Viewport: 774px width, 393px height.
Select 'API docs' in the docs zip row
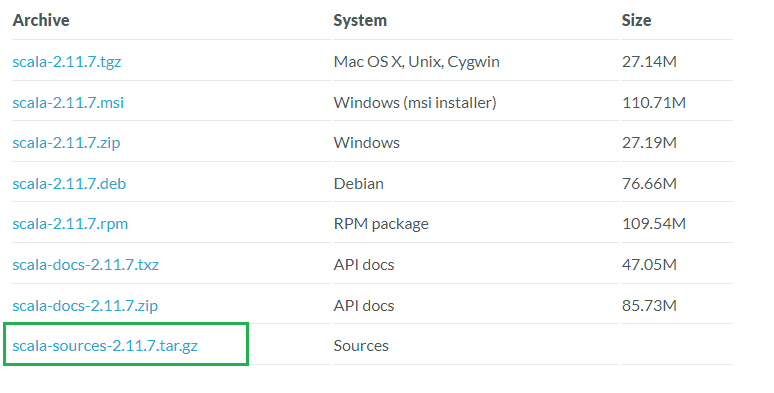[x=364, y=306]
